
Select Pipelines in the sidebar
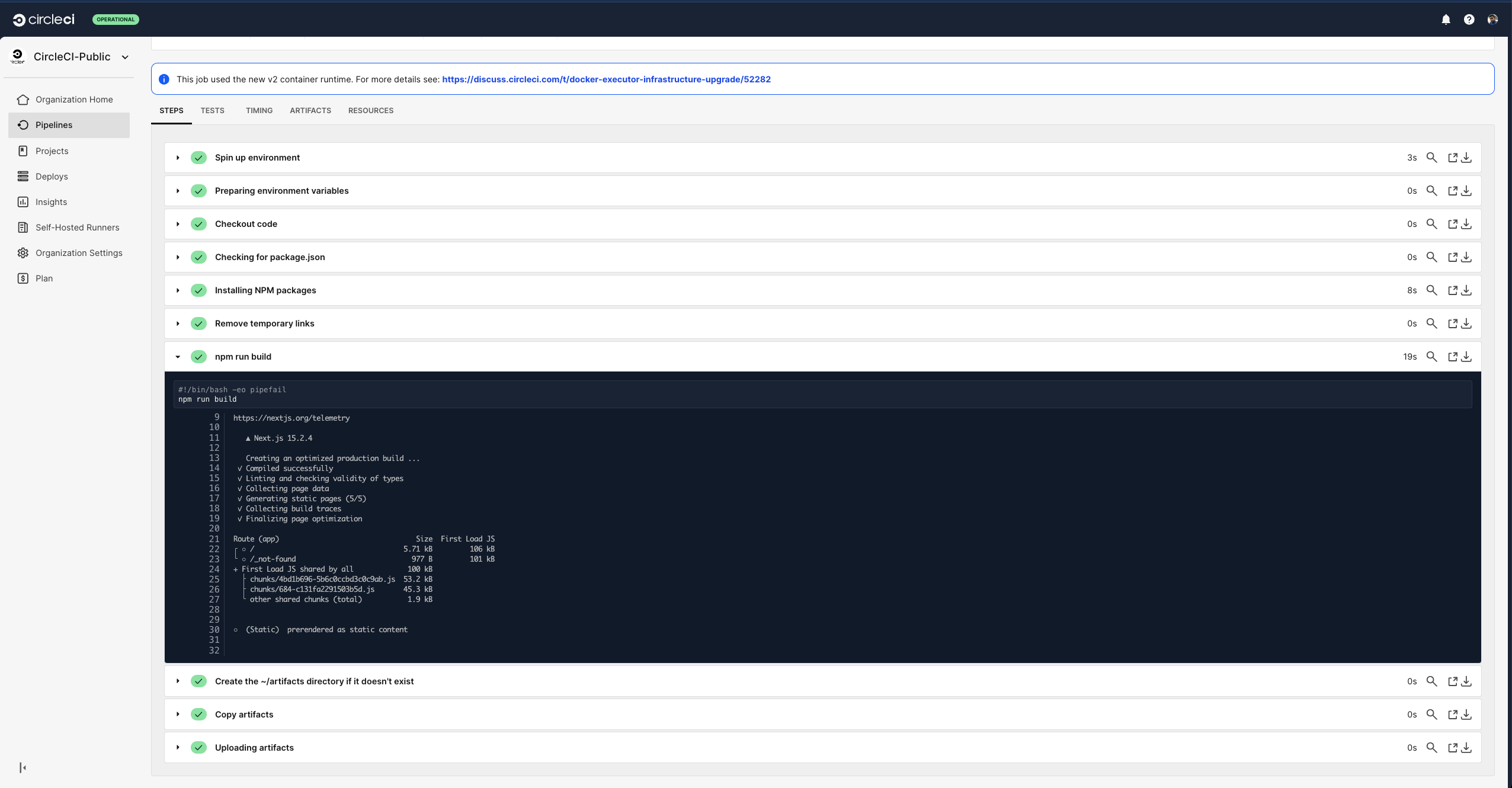[55, 125]
